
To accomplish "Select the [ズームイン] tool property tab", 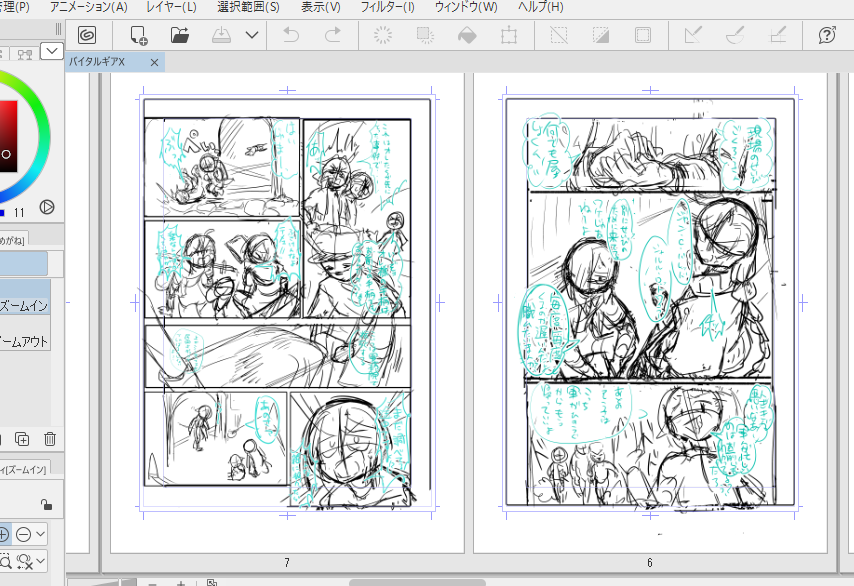I will tap(23, 469).
